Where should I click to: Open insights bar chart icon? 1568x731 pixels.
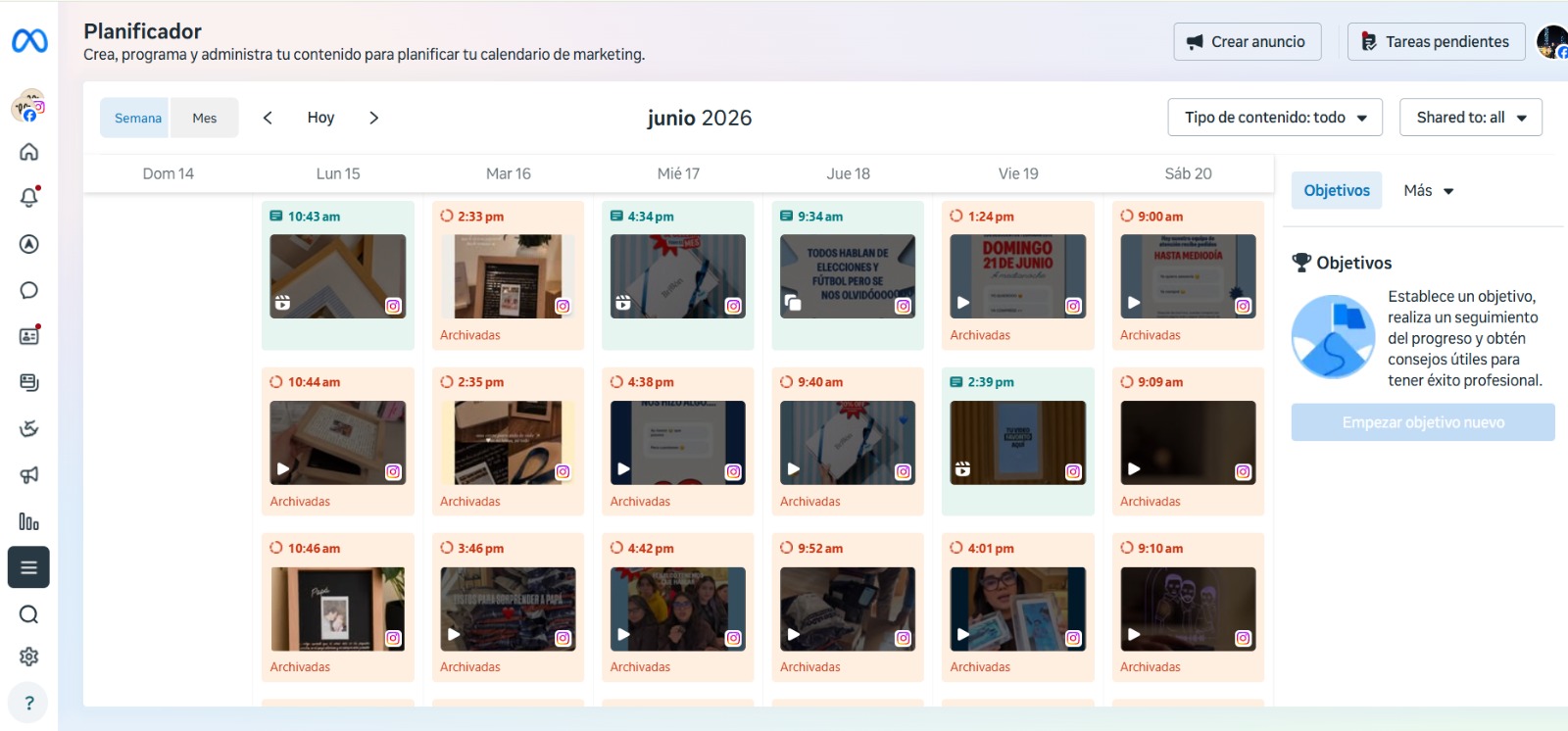point(29,521)
